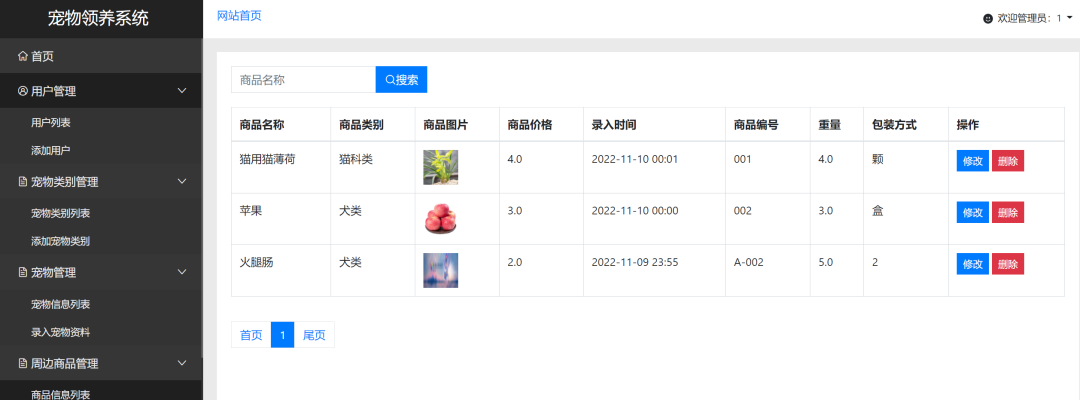Go to pagination 首页 button
Viewport: 1080px width, 400px height.
pos(251,335)
